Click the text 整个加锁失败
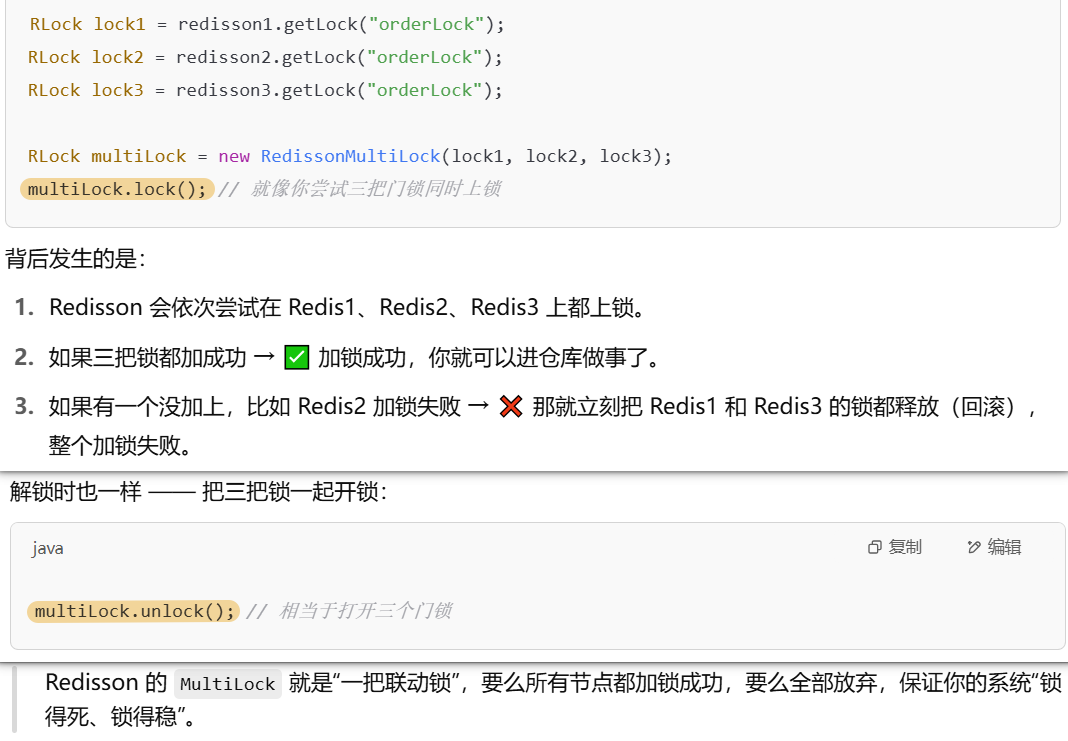The height and width of the screenshot is (741, 1068). coord(120,445)
